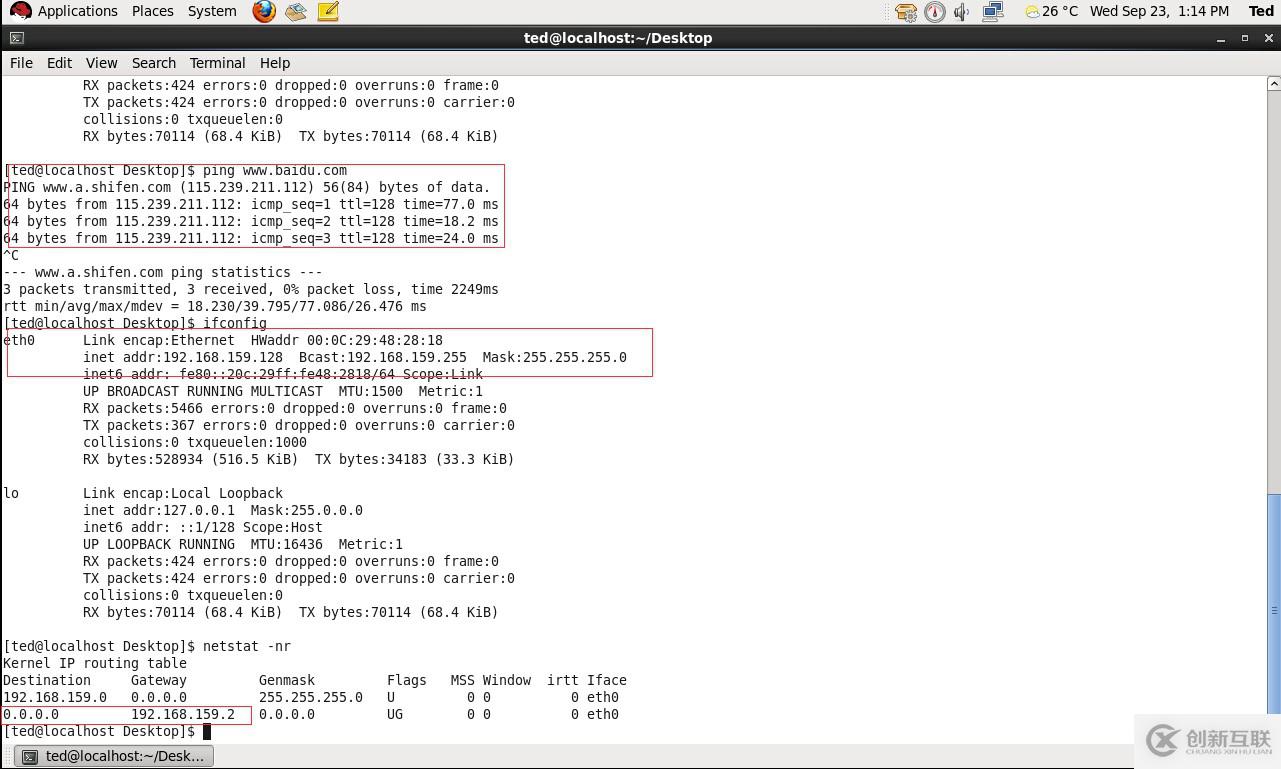Open the Help menu in terminal
This screenshot has width=1281, height=769.
click(x=275, y=62)
